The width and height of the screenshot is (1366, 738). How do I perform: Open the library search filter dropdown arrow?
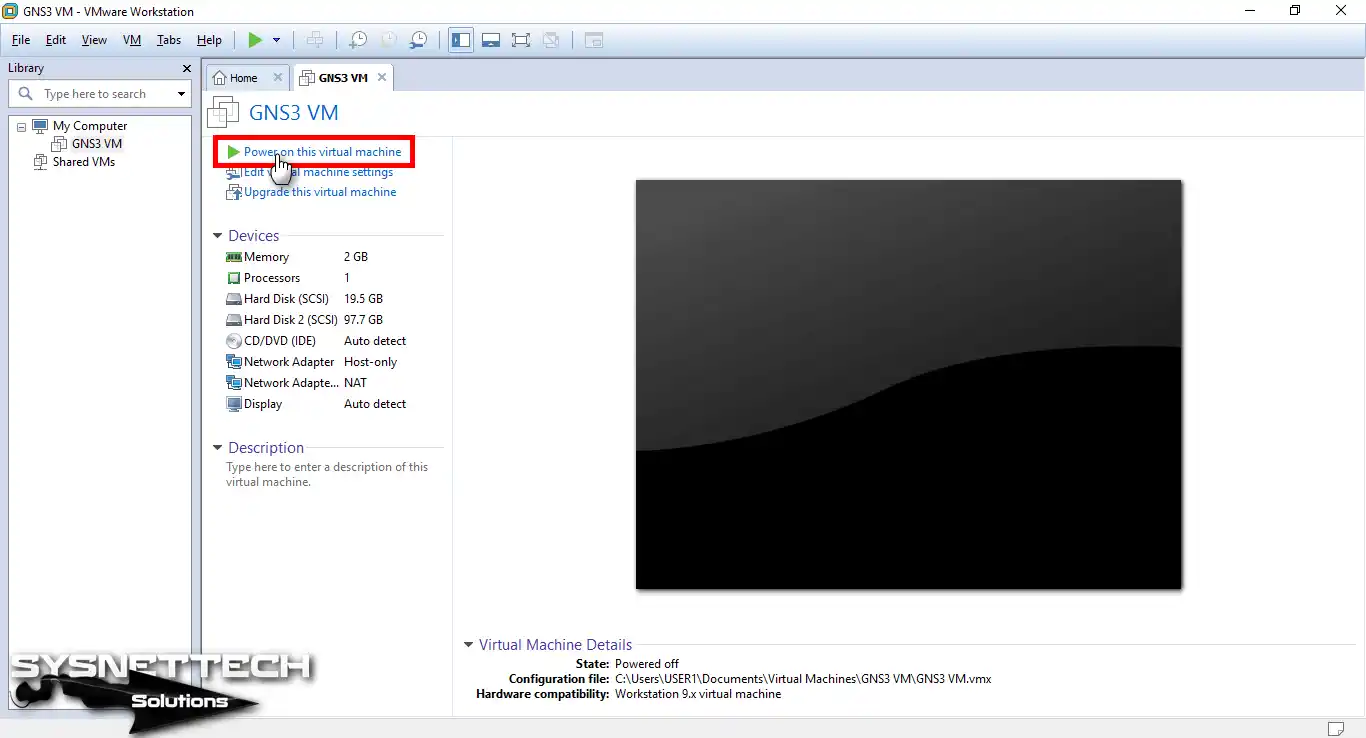pos(181,94)
